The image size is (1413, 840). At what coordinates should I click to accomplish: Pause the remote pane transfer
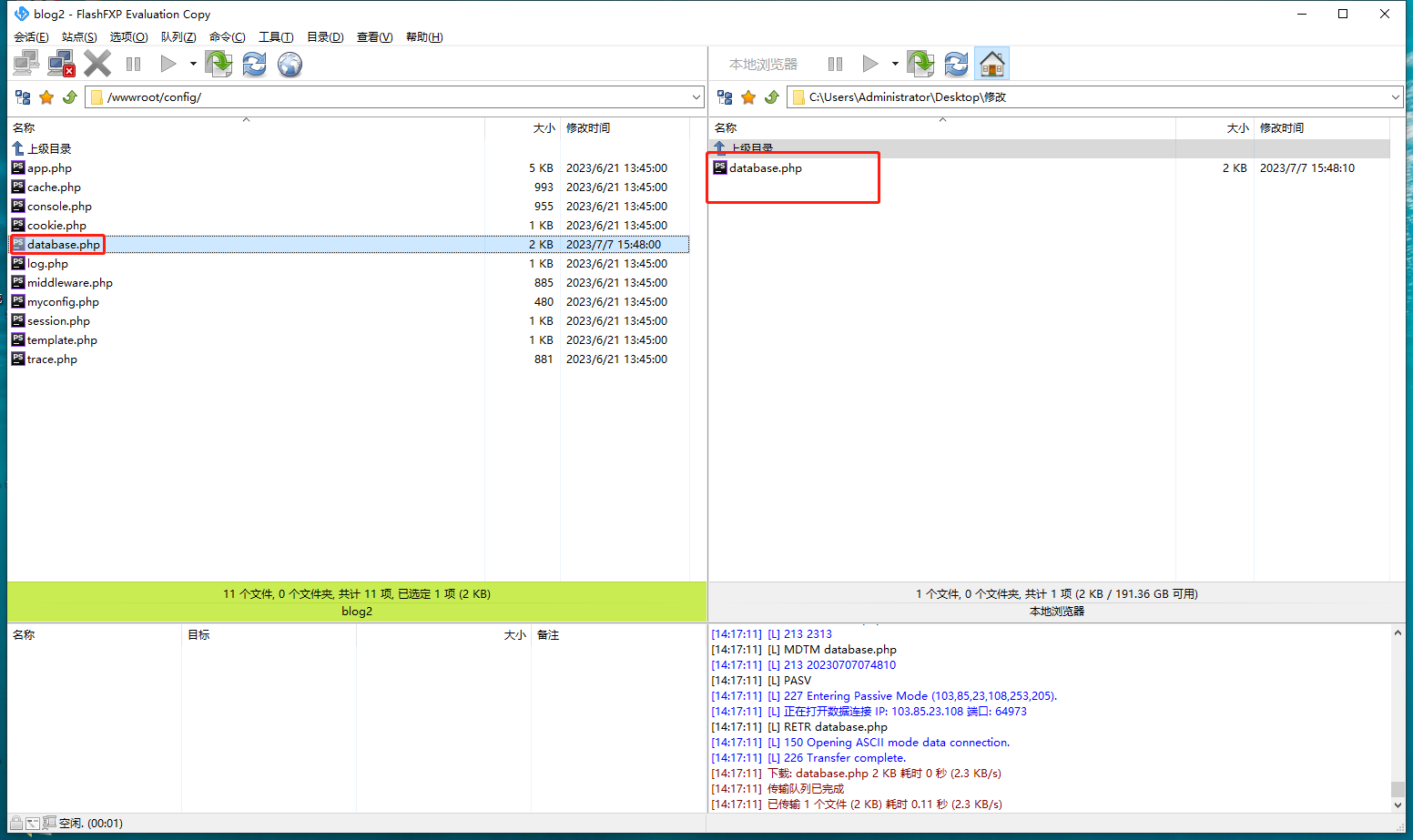(x=134, y=64)
